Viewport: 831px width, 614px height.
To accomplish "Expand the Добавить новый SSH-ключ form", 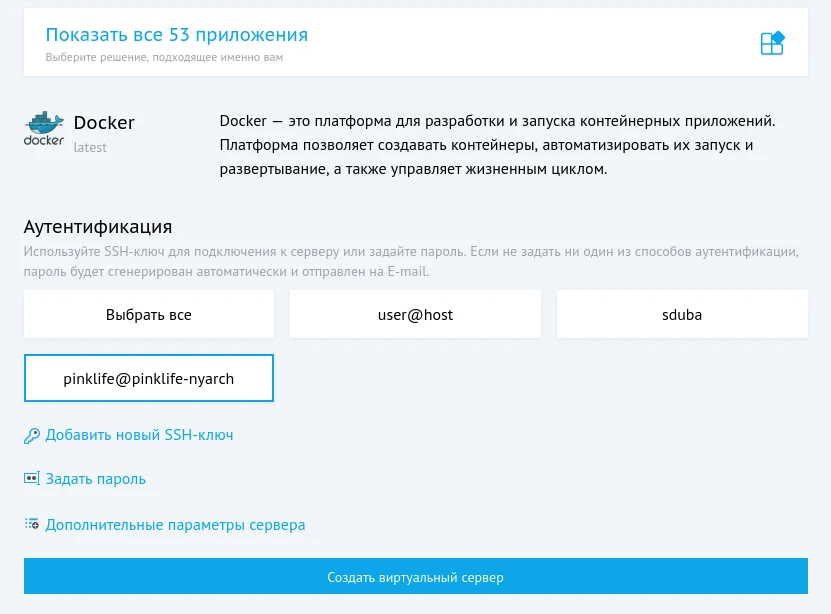I will click(x=139, y=435).
